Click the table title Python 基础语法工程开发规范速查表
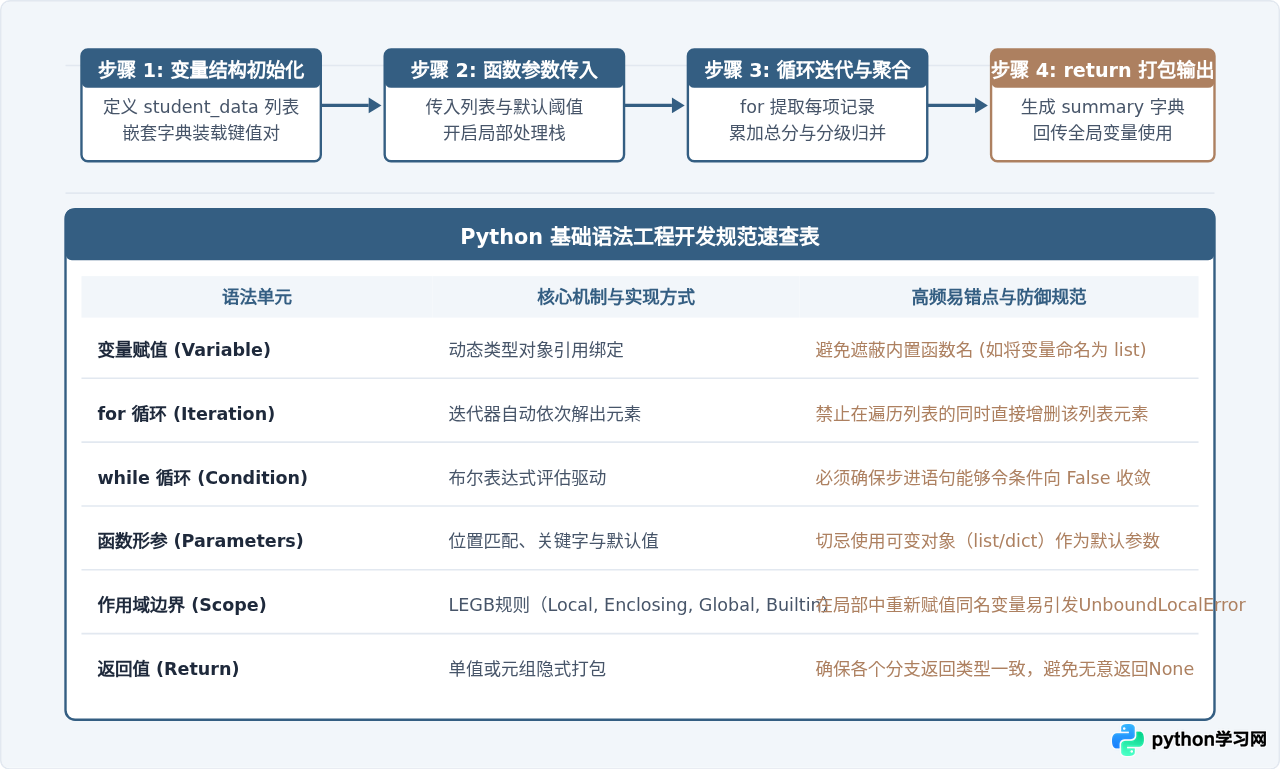This screenshot has width=1280, height=770. [640, 237]
